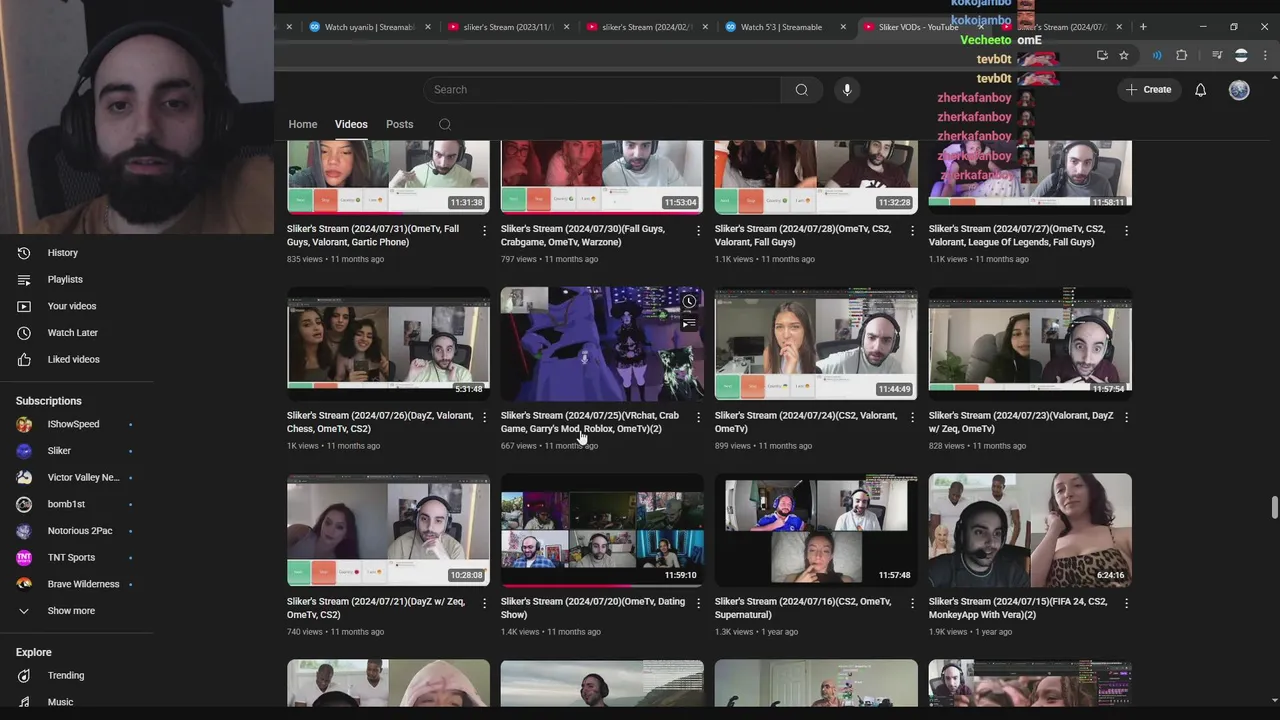Search within channel using magnifier icon
Viewport: 1280px width, 720px height.
tap(445, 125)
